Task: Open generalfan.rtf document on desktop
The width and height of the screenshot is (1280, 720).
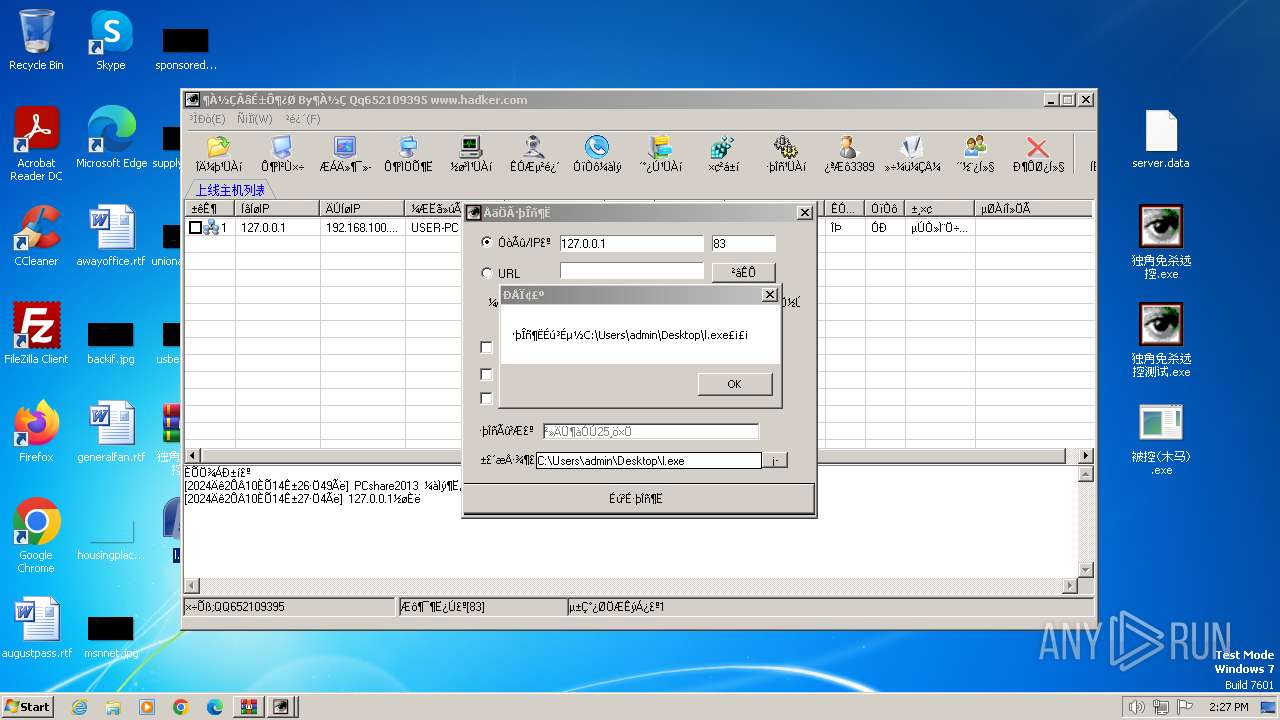Action: pos(111,432)
